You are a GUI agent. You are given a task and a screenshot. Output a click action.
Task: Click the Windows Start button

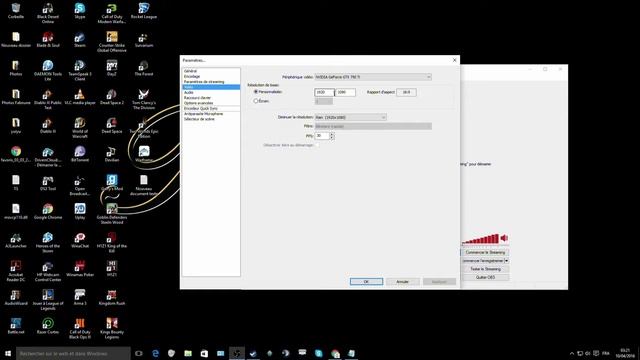point(8,353)
